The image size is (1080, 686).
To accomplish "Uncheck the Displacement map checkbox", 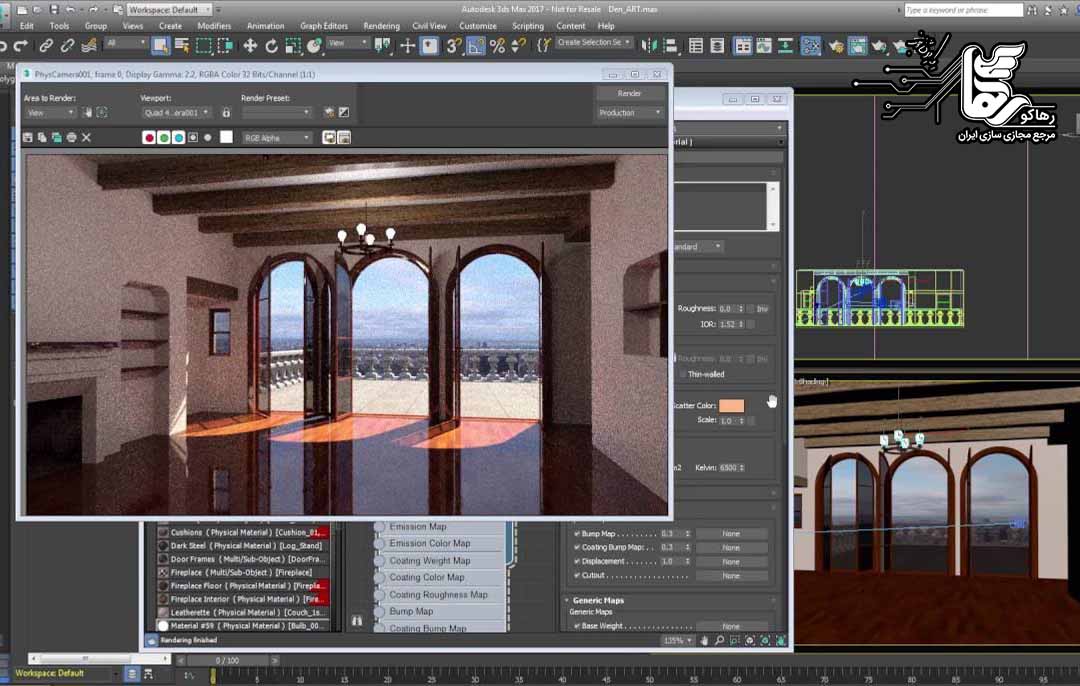I will (577, 562).
